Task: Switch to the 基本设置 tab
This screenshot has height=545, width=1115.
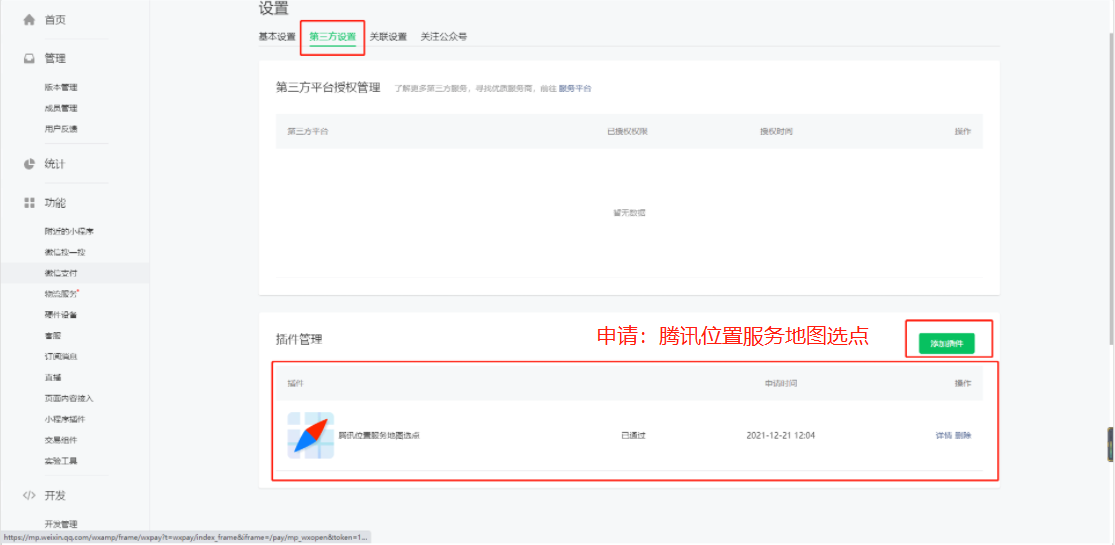Action: pos(277,37)
